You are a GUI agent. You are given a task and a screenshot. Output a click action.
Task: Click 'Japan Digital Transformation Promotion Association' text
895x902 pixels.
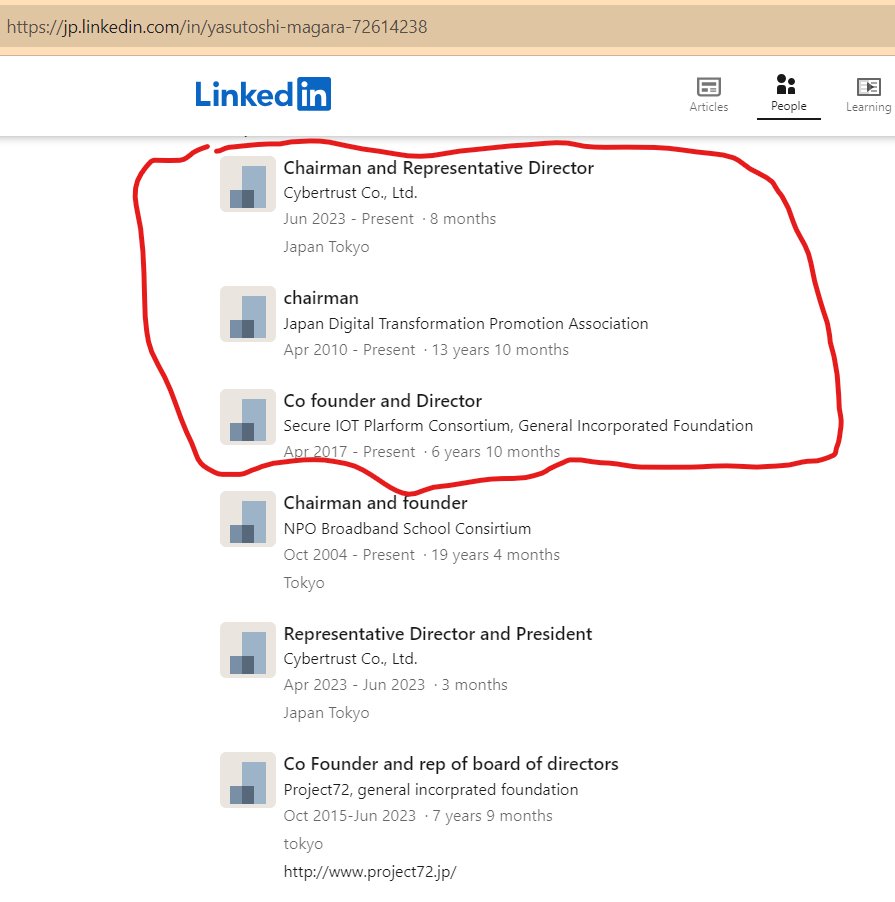466,324
